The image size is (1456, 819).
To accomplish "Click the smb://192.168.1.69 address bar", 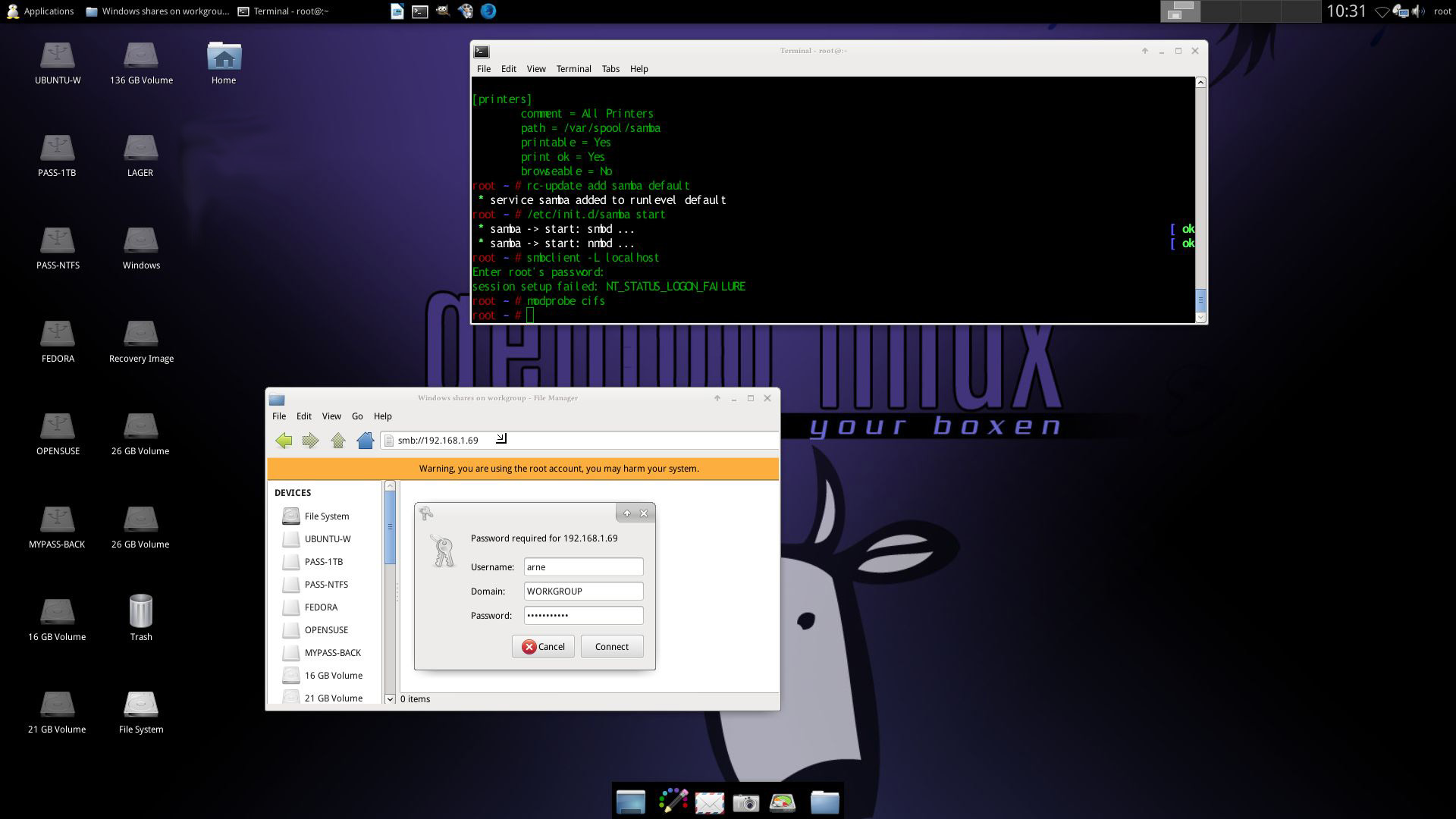I will 440,440.
